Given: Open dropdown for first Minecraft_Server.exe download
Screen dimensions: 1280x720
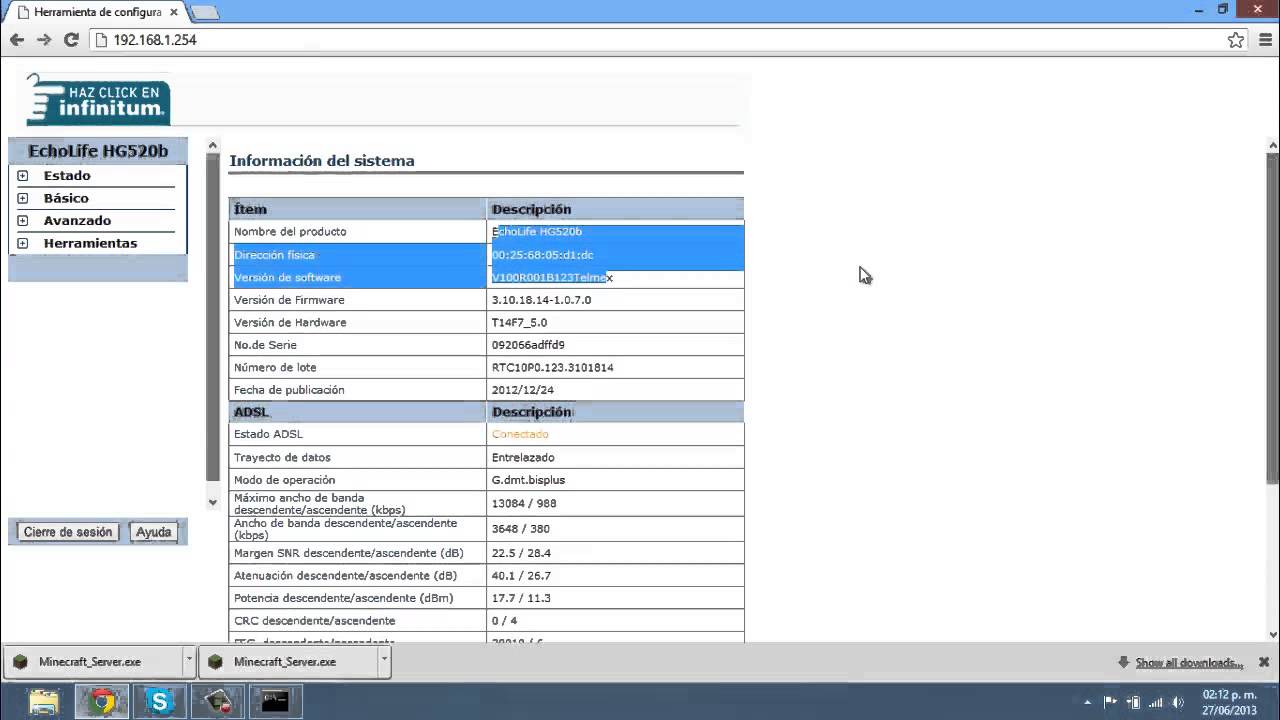Looking at the screenshot, I should [x=189, y=661].
